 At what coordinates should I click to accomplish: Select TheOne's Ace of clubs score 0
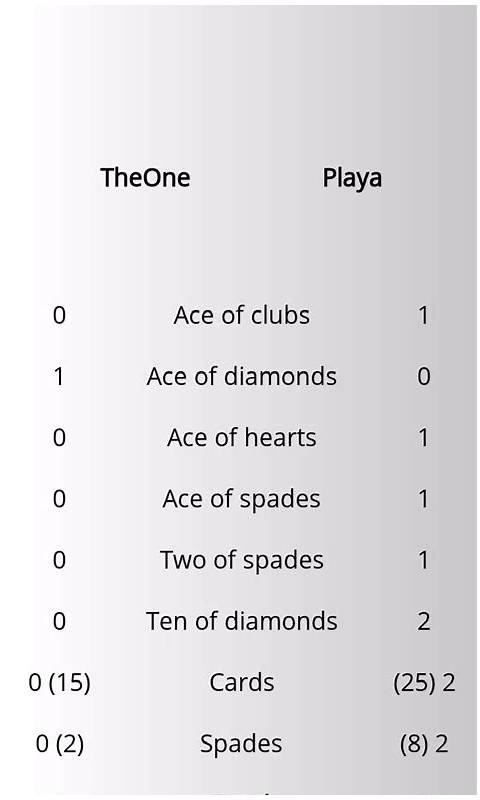click(x=59, y=315)
